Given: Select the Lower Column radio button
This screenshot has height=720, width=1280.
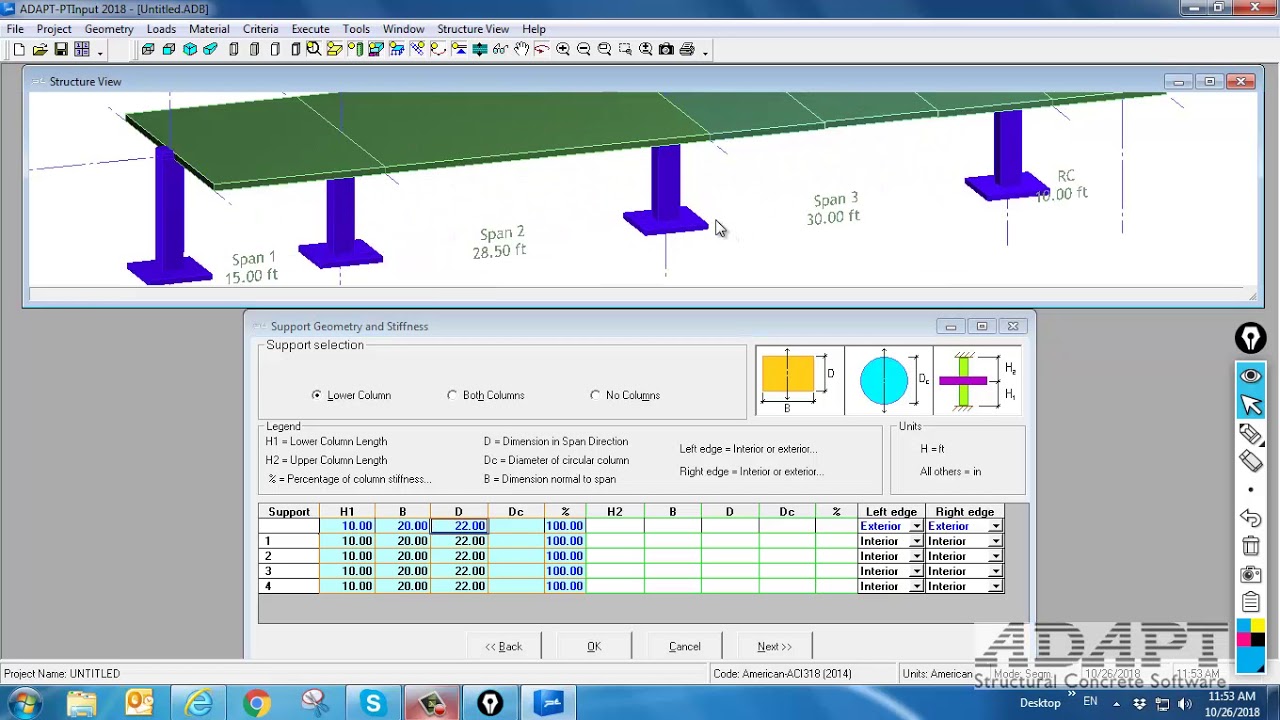Looking at the screenshot, I should coord(317,395).
